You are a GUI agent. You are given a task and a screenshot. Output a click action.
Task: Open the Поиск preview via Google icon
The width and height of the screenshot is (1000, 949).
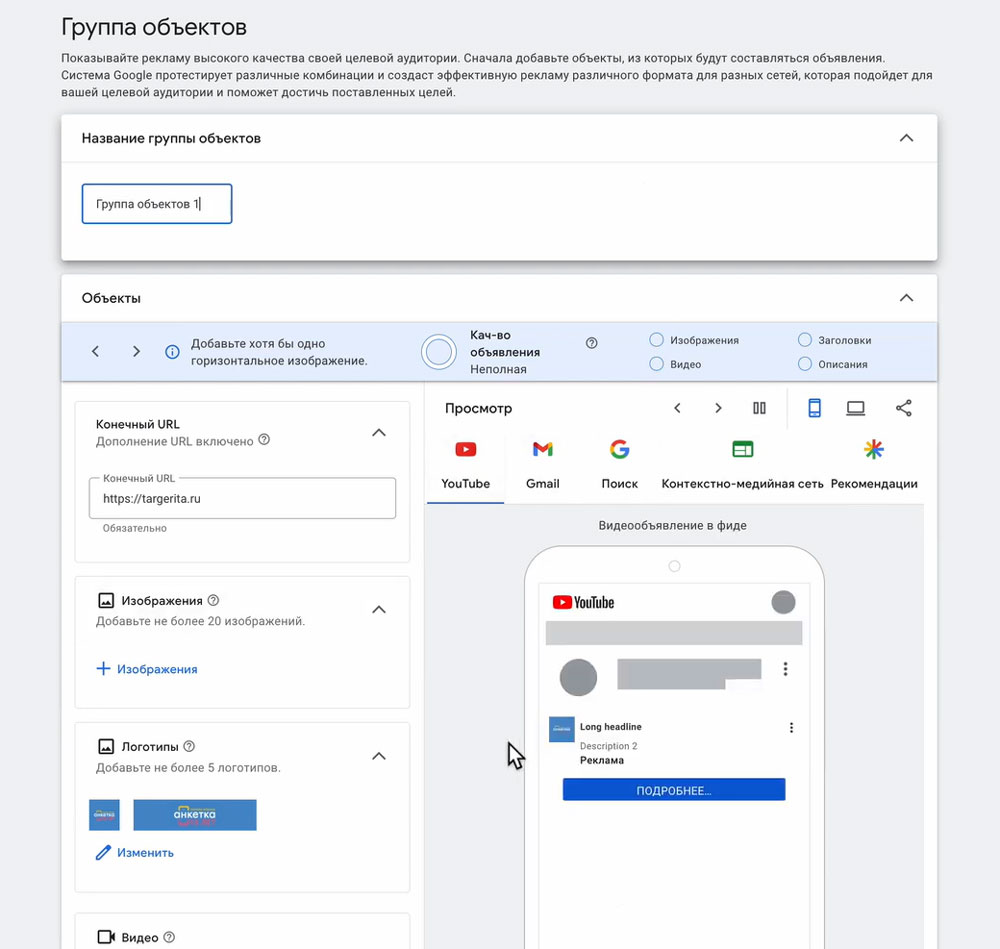click(619, 449)
